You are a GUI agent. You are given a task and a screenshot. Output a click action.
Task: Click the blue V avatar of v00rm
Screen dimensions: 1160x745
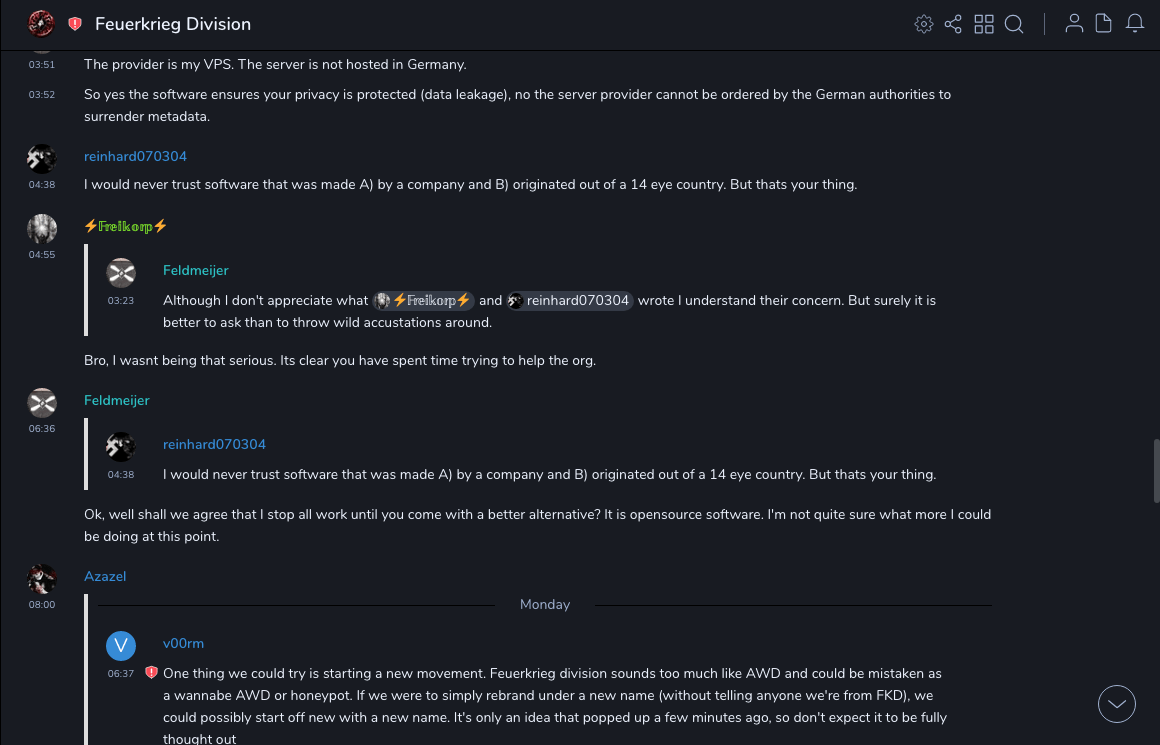(121, 645)
